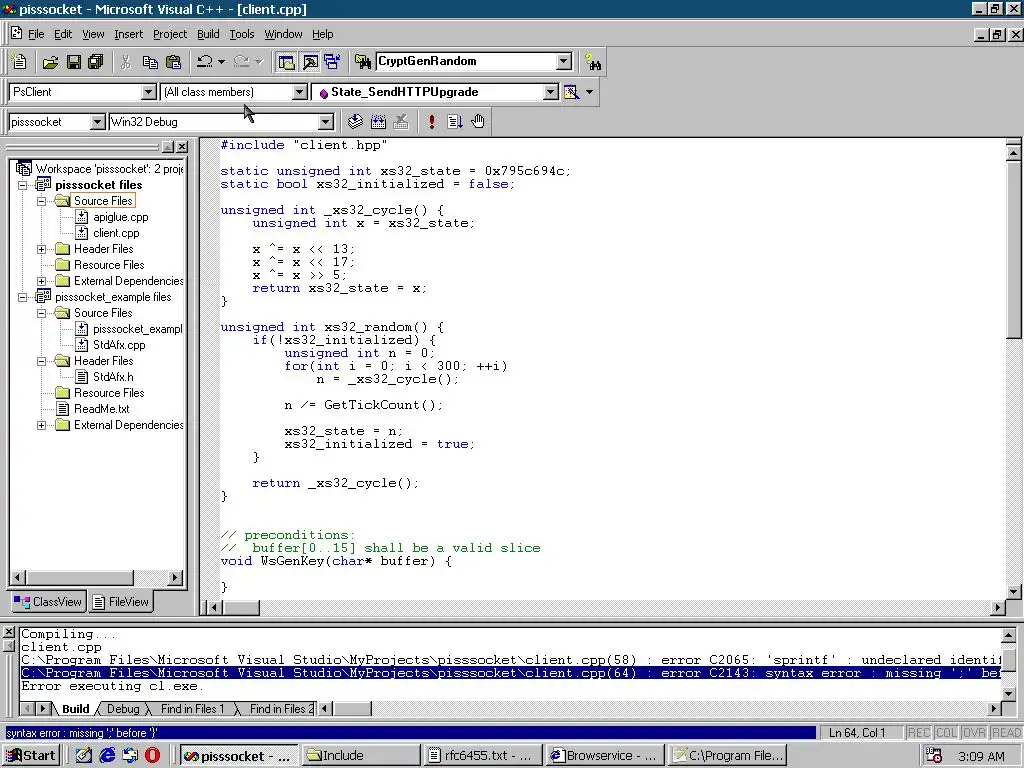Click the Search help binoculars icon

click(593, 62)
